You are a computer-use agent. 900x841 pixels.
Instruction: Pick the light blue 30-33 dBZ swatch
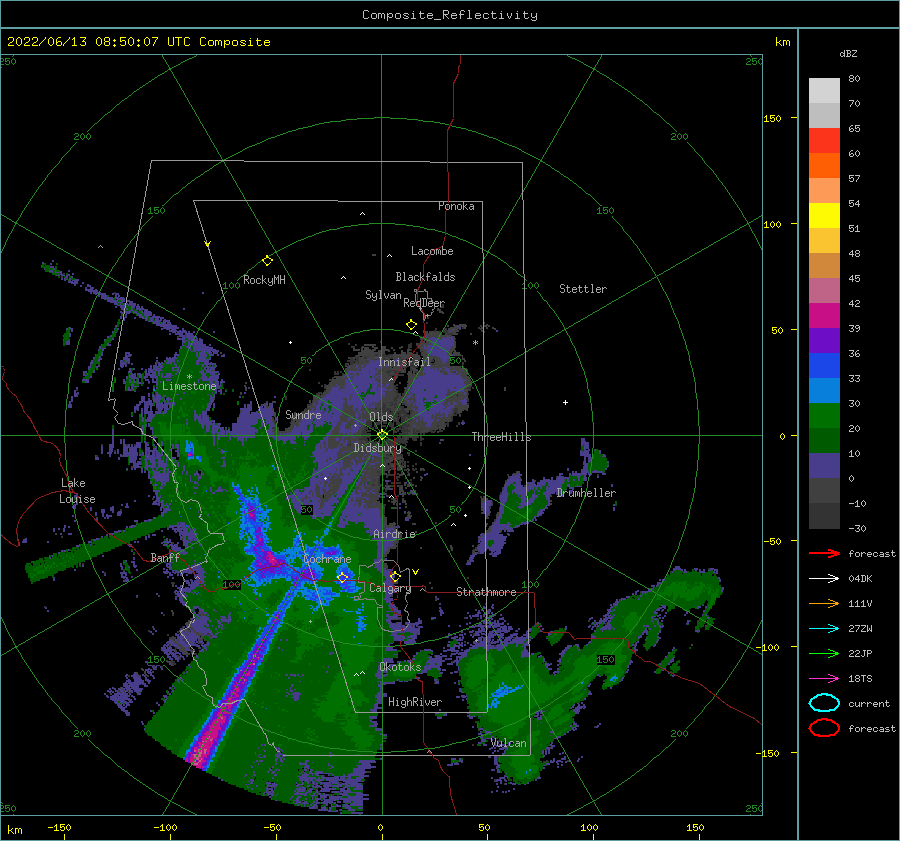click(x=824, y=390)
